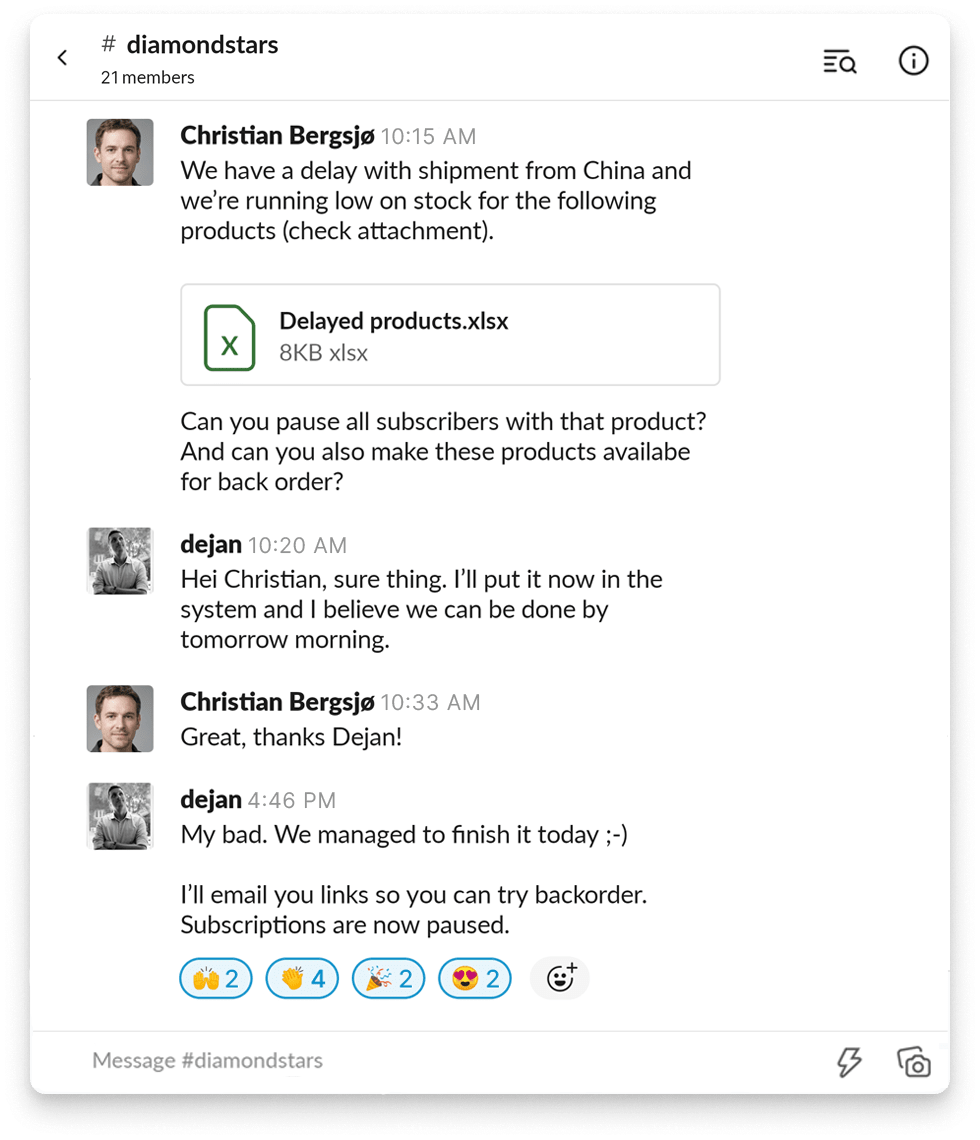Screen dimensions: 980x1140
Task: Toggle the raised hands reaction
Action: click(x=215, y=977)
